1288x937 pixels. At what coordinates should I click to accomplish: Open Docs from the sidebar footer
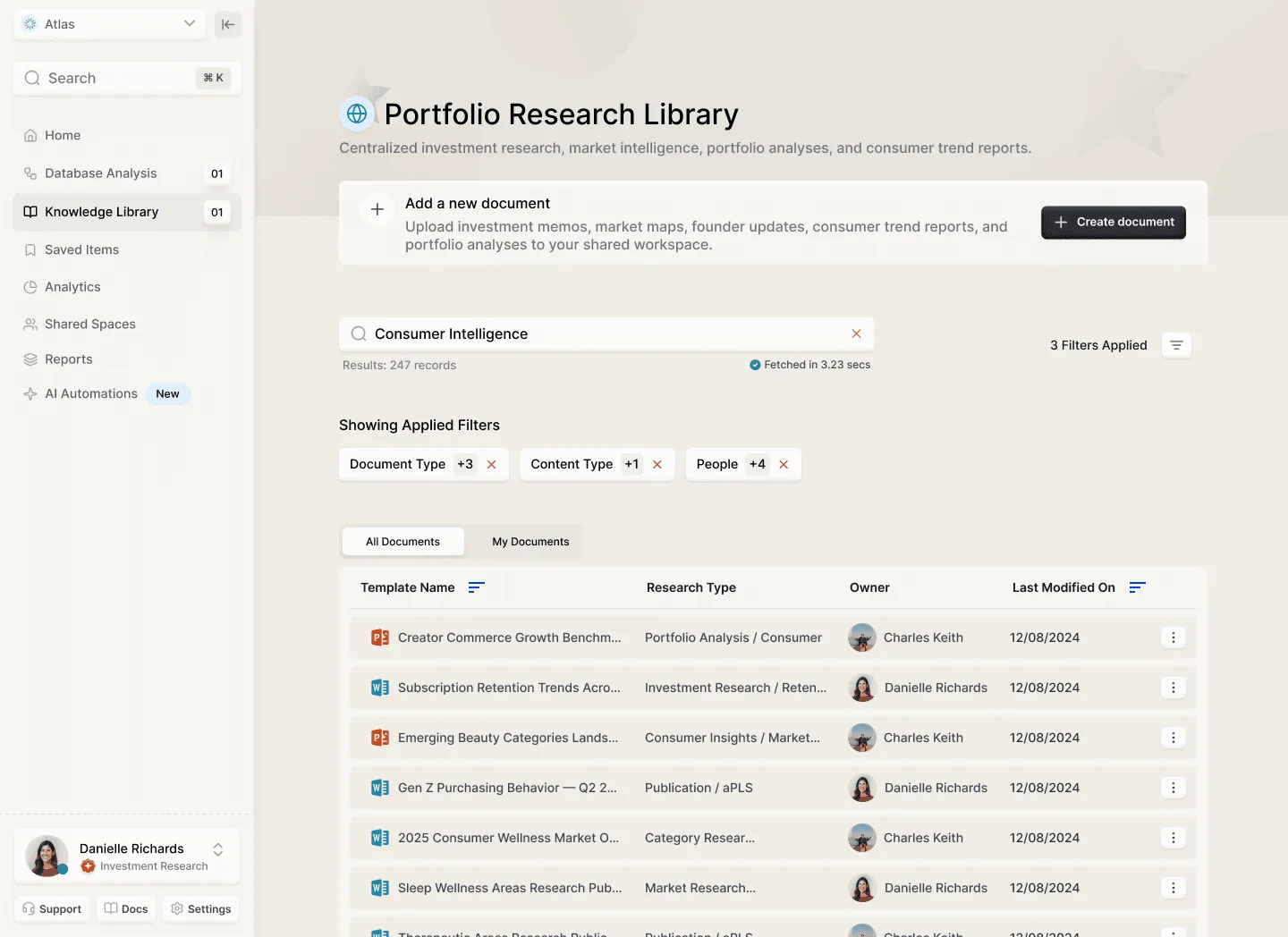pyautogui.click(x=126, y=909)
